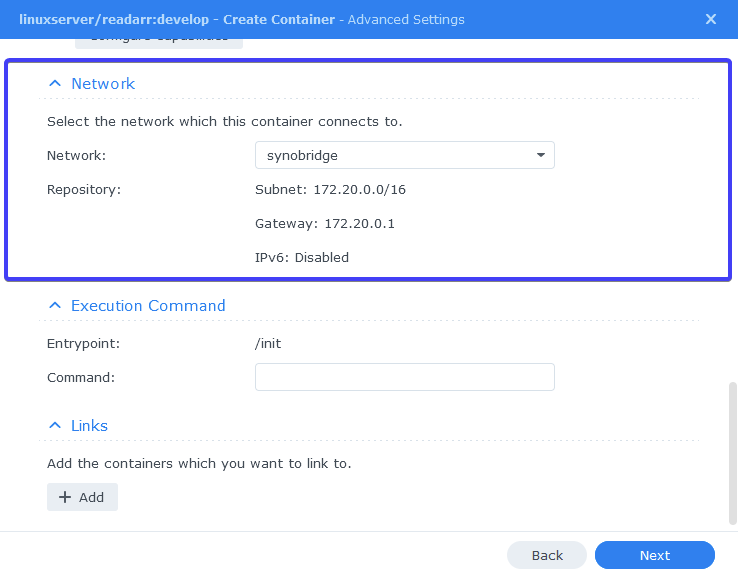738x578 pixels.
Task: Collapse the Links section chevron
Action: pyautogui.click(x=55, y=425)
